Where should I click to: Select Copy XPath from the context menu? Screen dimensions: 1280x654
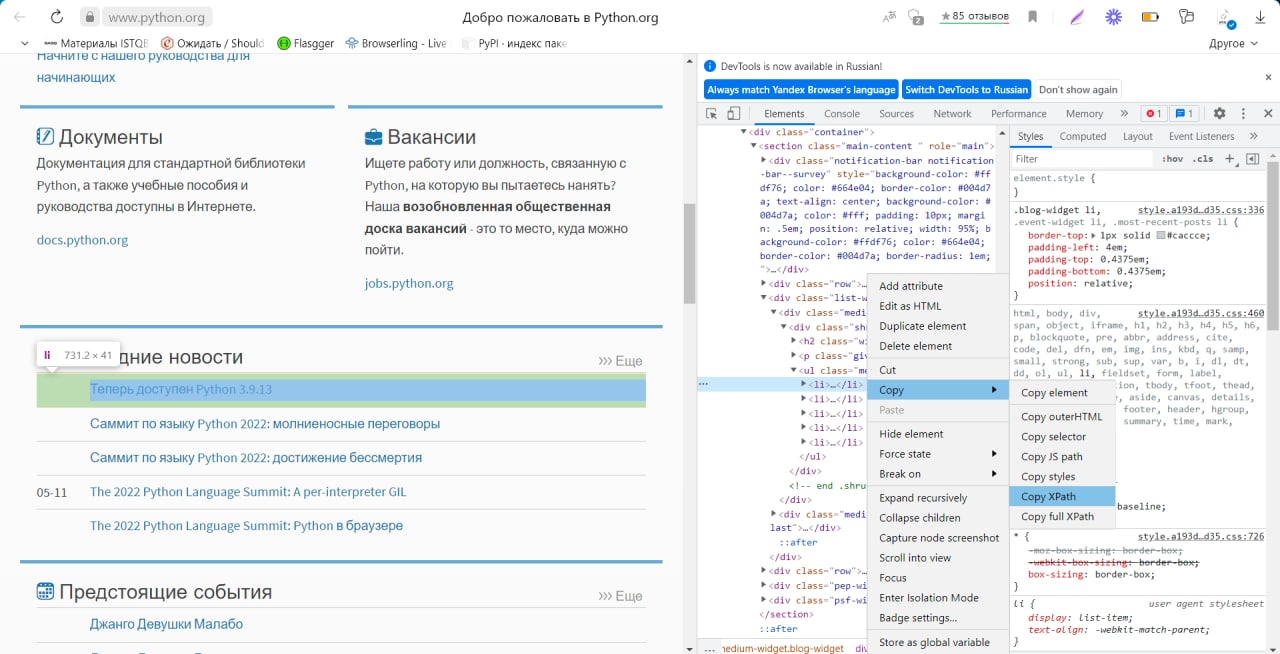point(1048,497)
